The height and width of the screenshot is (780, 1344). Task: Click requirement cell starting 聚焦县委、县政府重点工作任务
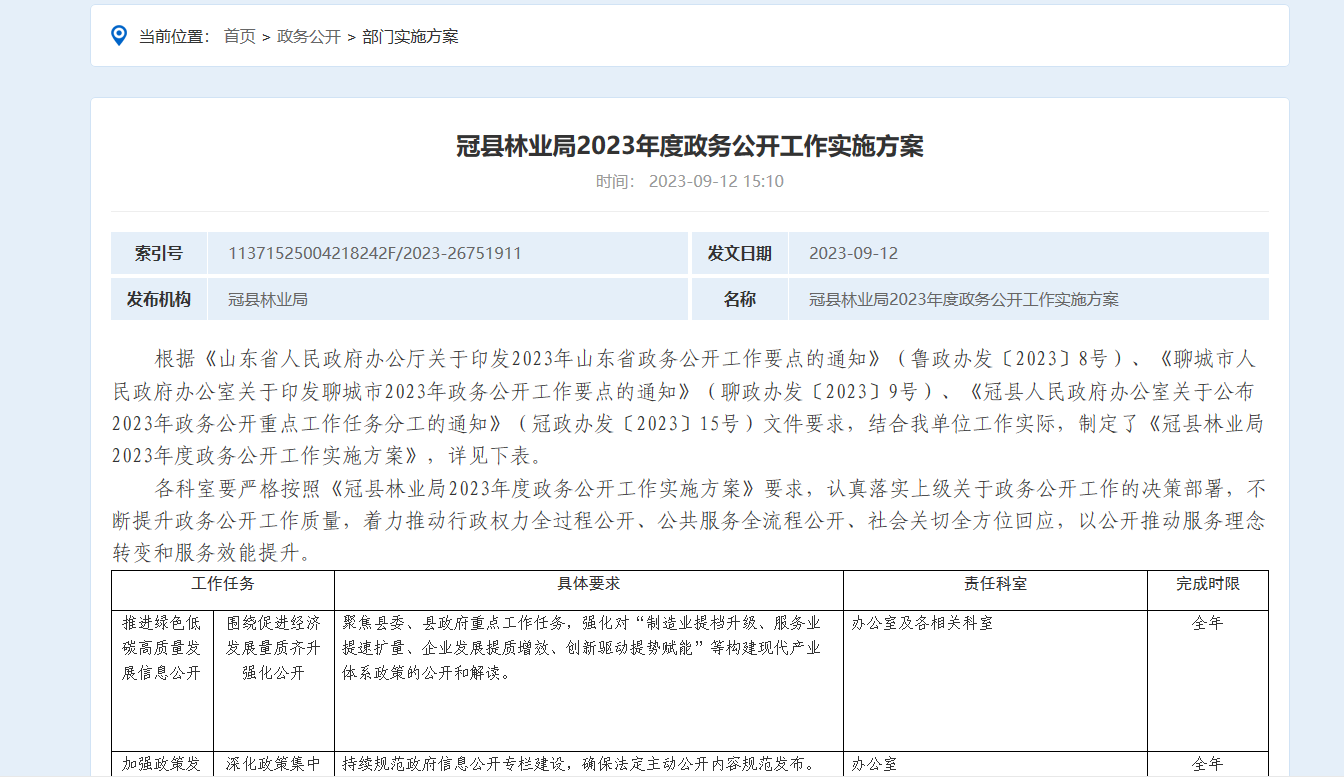589,680
